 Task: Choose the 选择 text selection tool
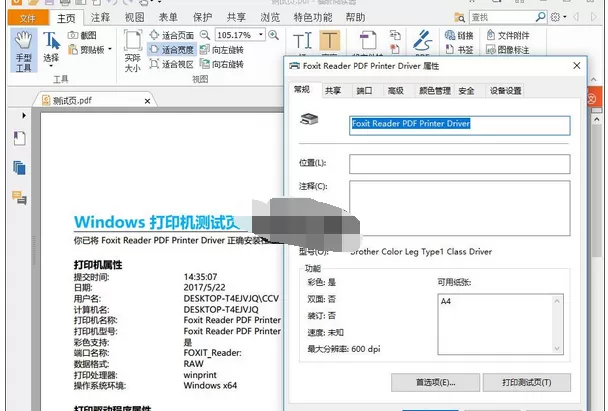51,49
